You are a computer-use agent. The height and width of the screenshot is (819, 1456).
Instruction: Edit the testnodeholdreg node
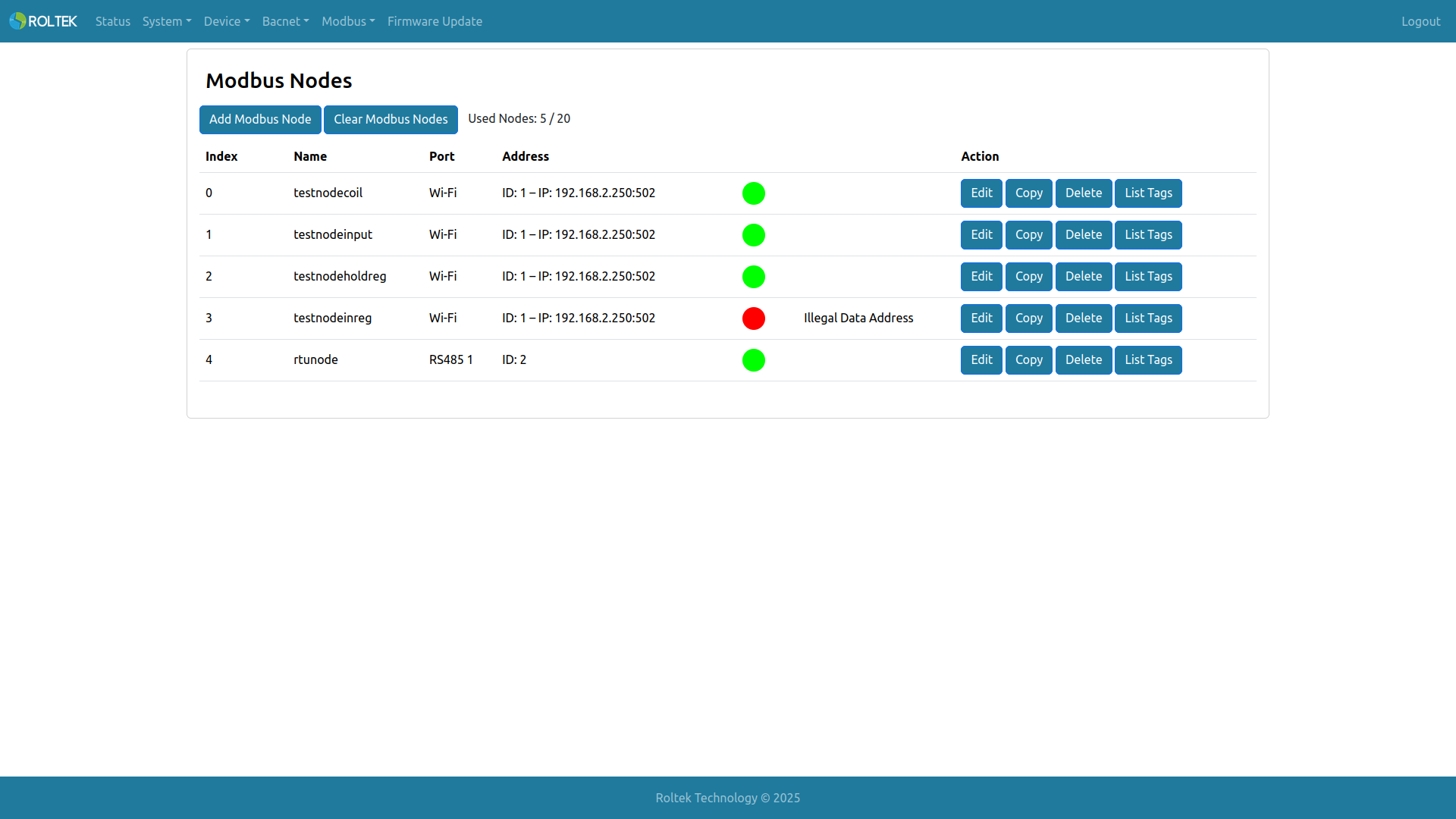pyautogui.click(x=981, y=277)
